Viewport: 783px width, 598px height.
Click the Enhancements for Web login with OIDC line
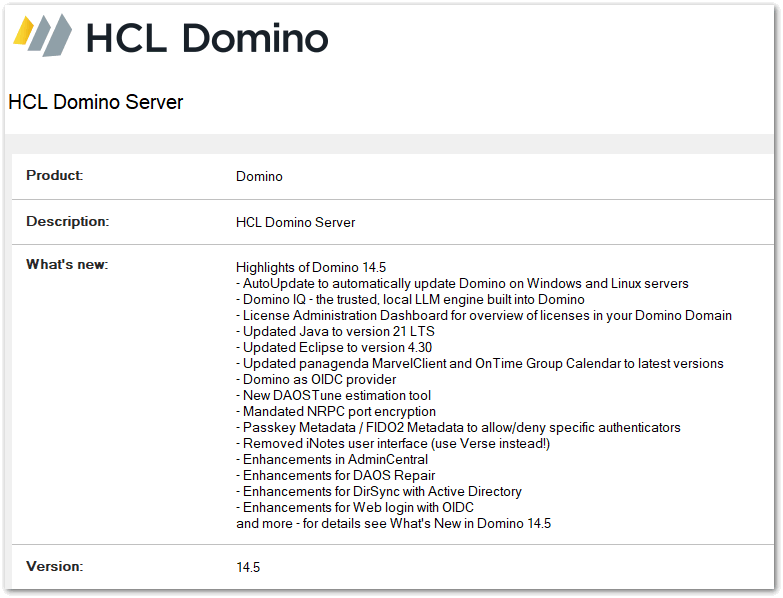(x=355, y=507)
